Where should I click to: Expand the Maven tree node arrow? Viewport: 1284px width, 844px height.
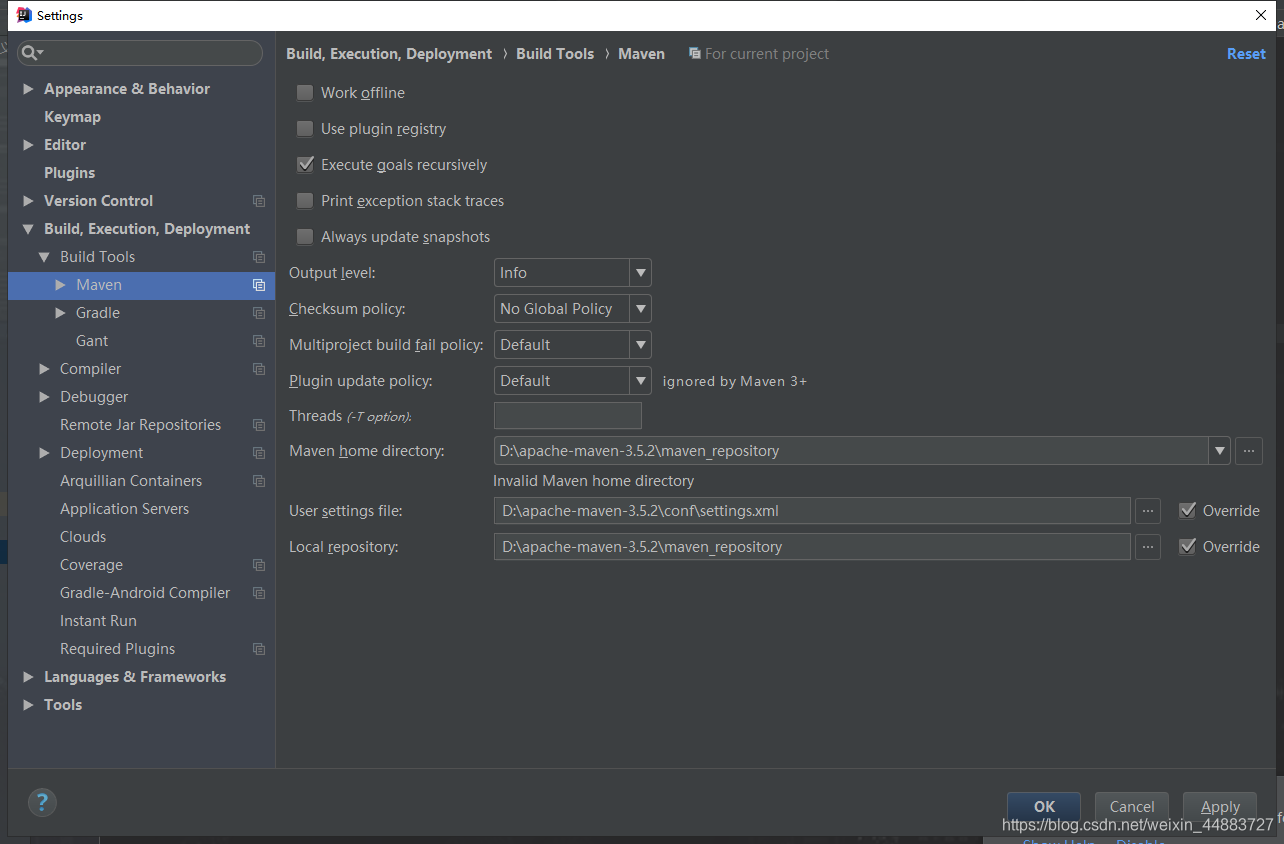coord(60,285)
